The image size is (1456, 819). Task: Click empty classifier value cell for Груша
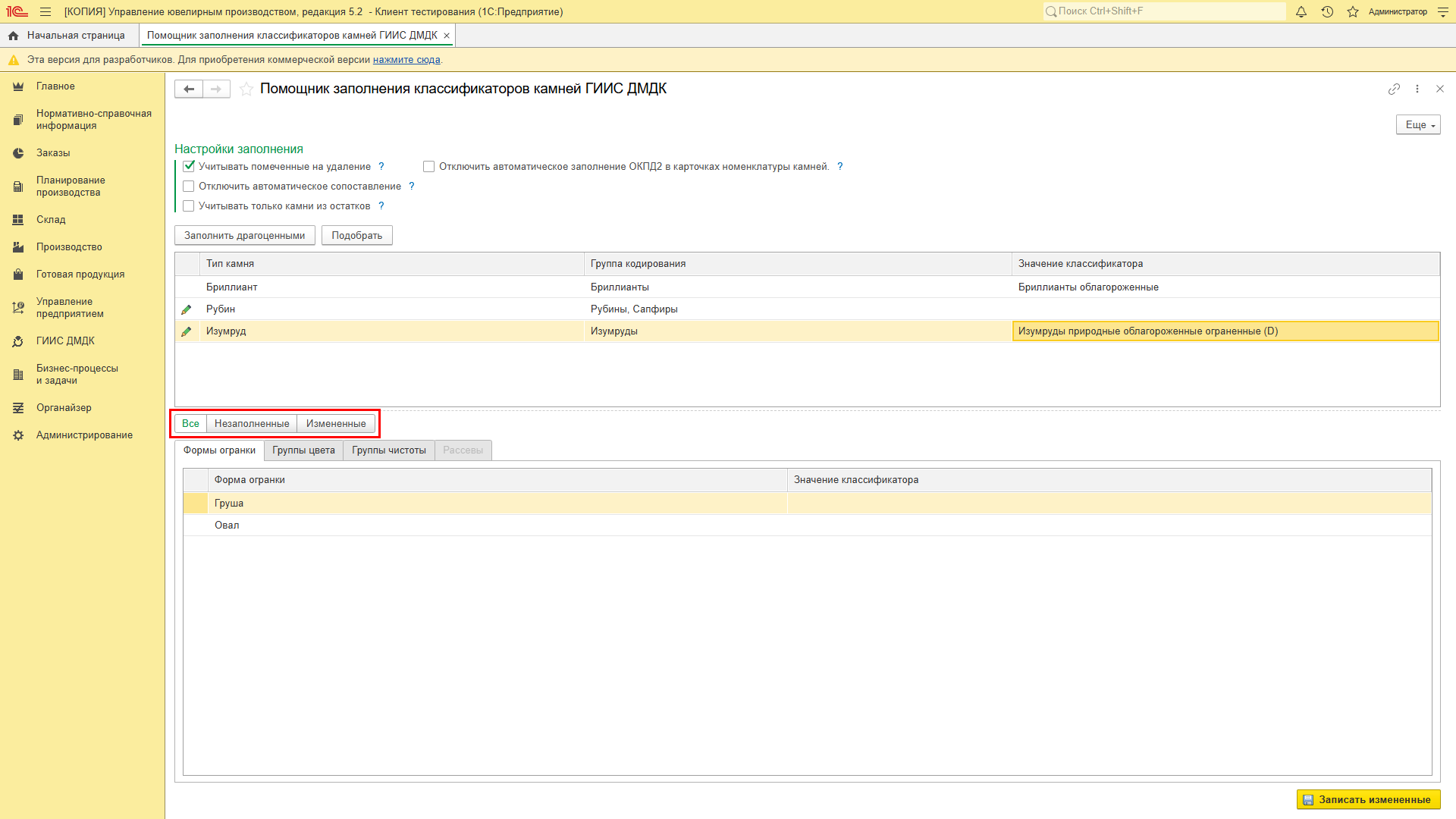point(1109,504)
